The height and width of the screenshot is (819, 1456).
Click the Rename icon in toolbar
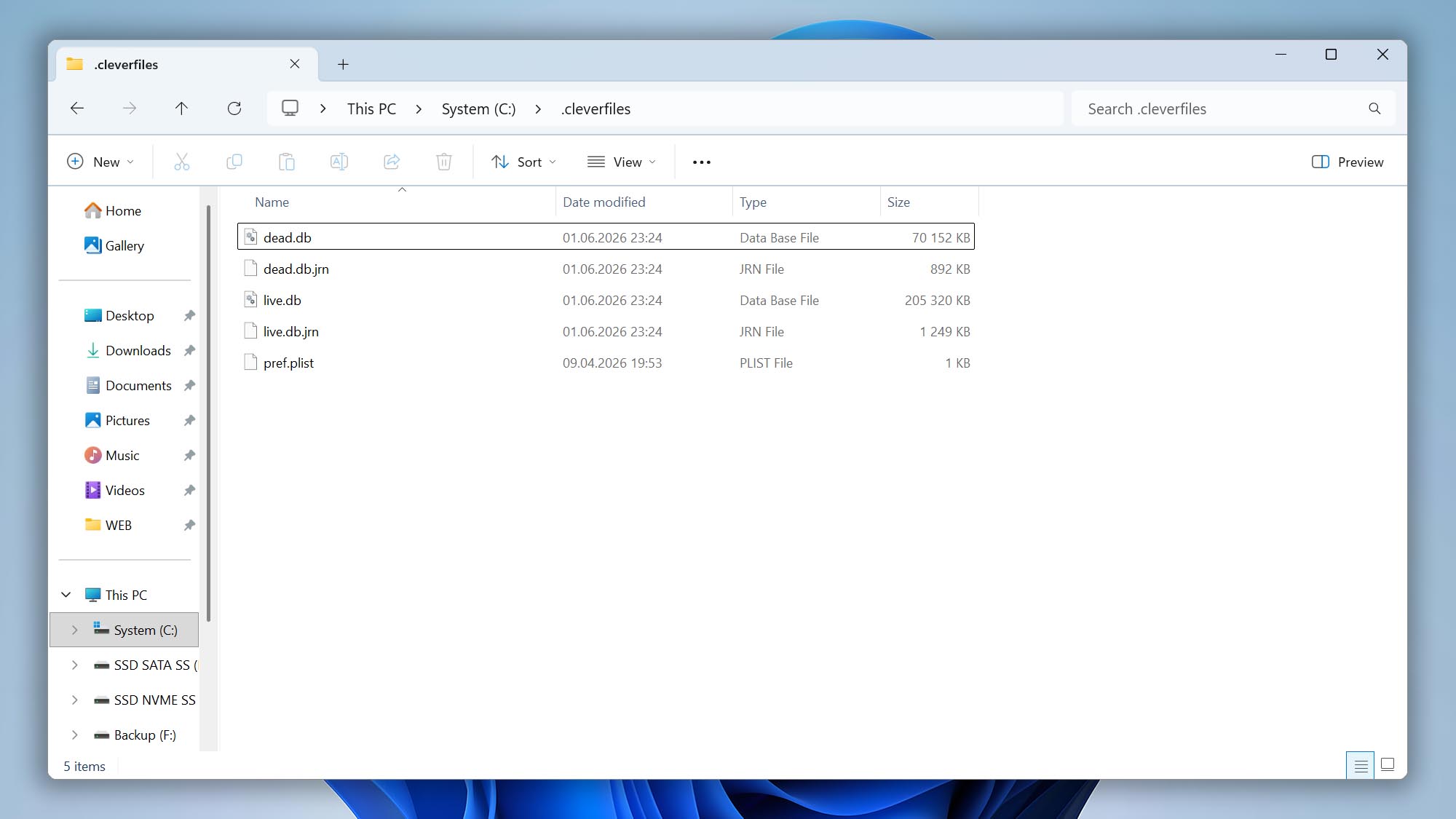[x=339, y=162]
